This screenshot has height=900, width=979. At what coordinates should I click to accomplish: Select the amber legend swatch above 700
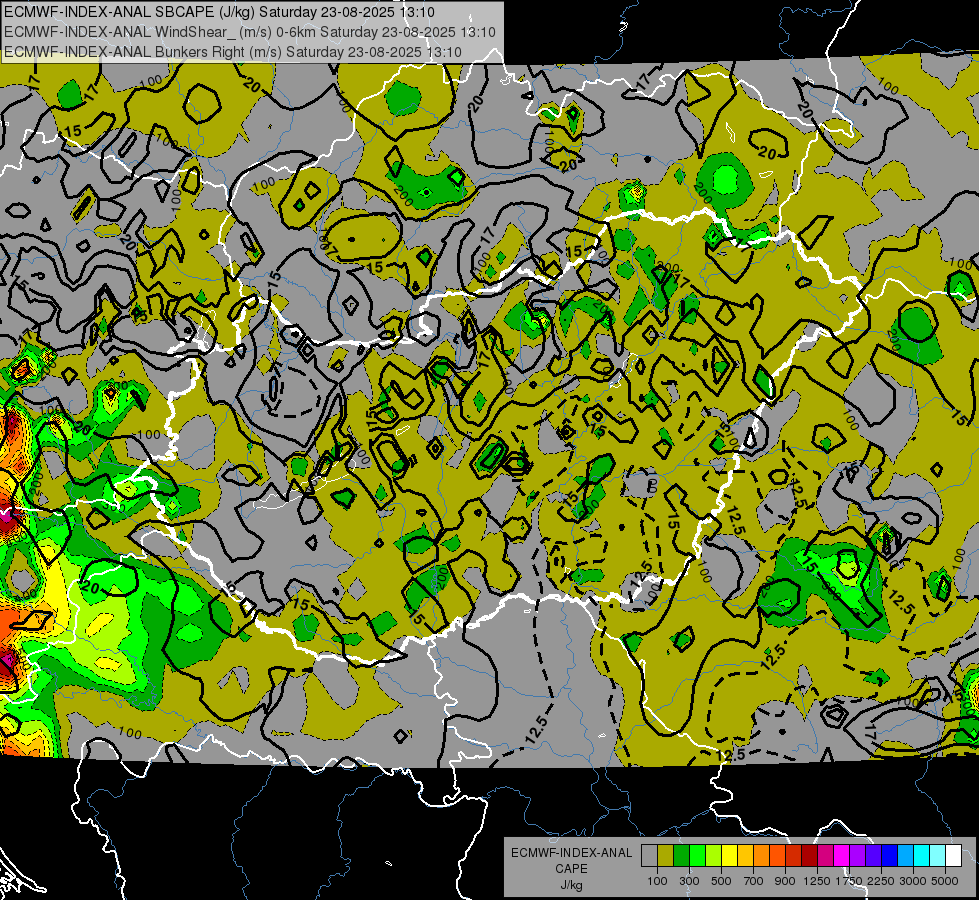(746, 855)
